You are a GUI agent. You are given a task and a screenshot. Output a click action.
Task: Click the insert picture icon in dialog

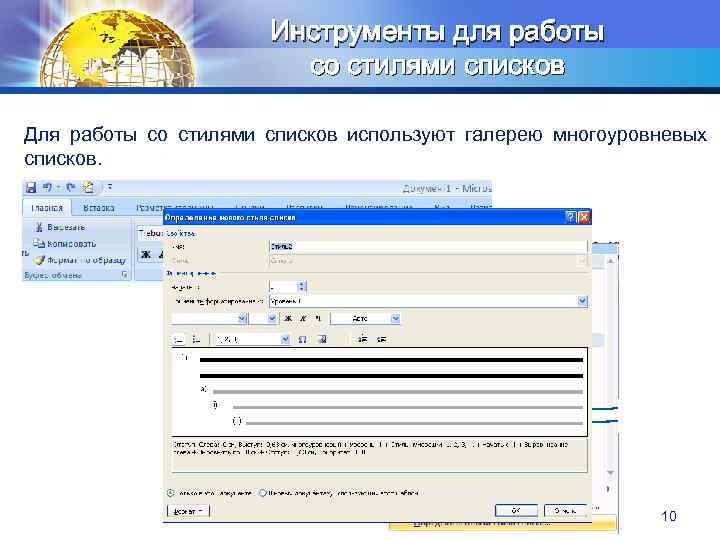pyautogui.click(x=322, y=340)
